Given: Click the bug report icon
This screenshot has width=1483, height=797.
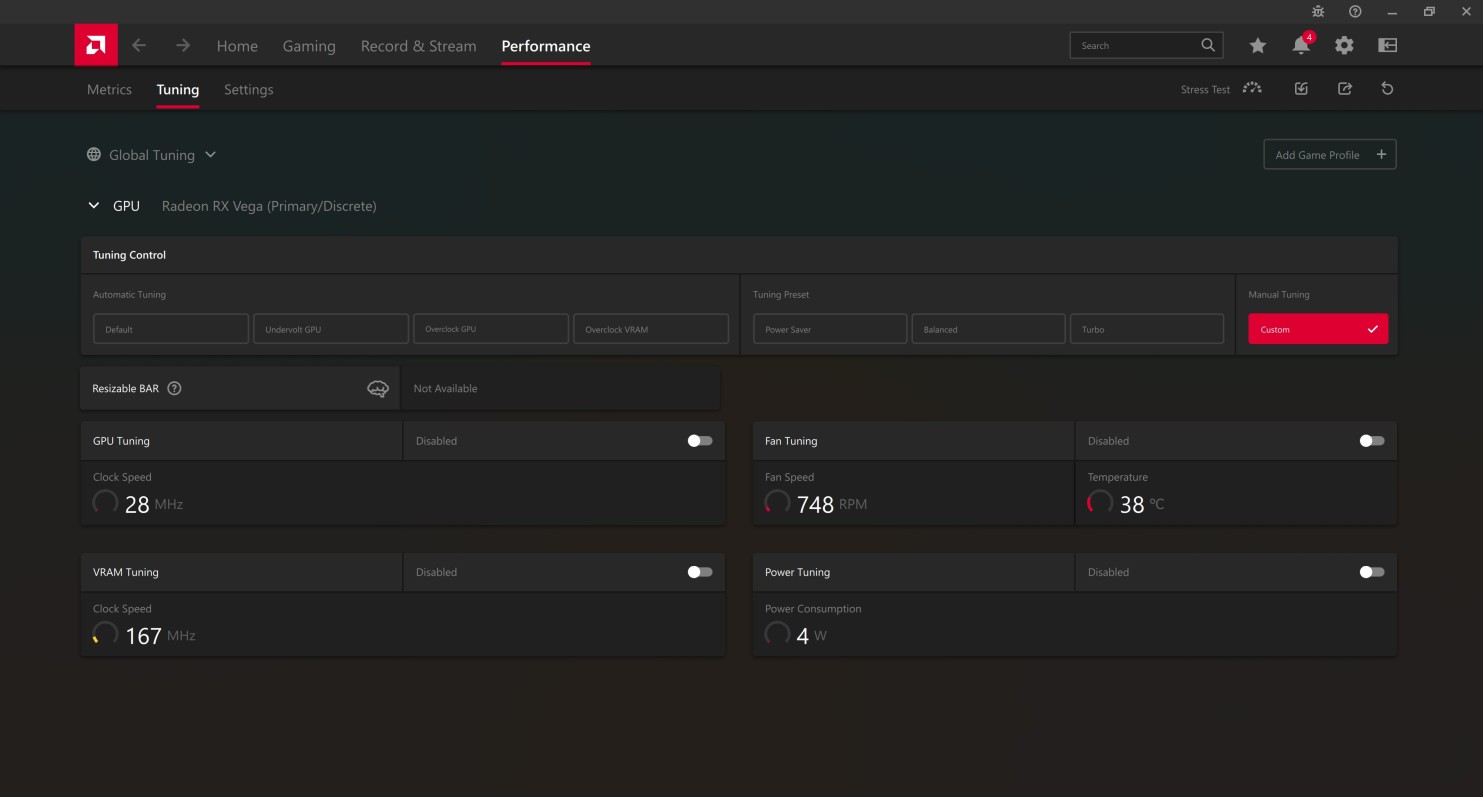Looking at the screenshot, I should pos(1318,12).
